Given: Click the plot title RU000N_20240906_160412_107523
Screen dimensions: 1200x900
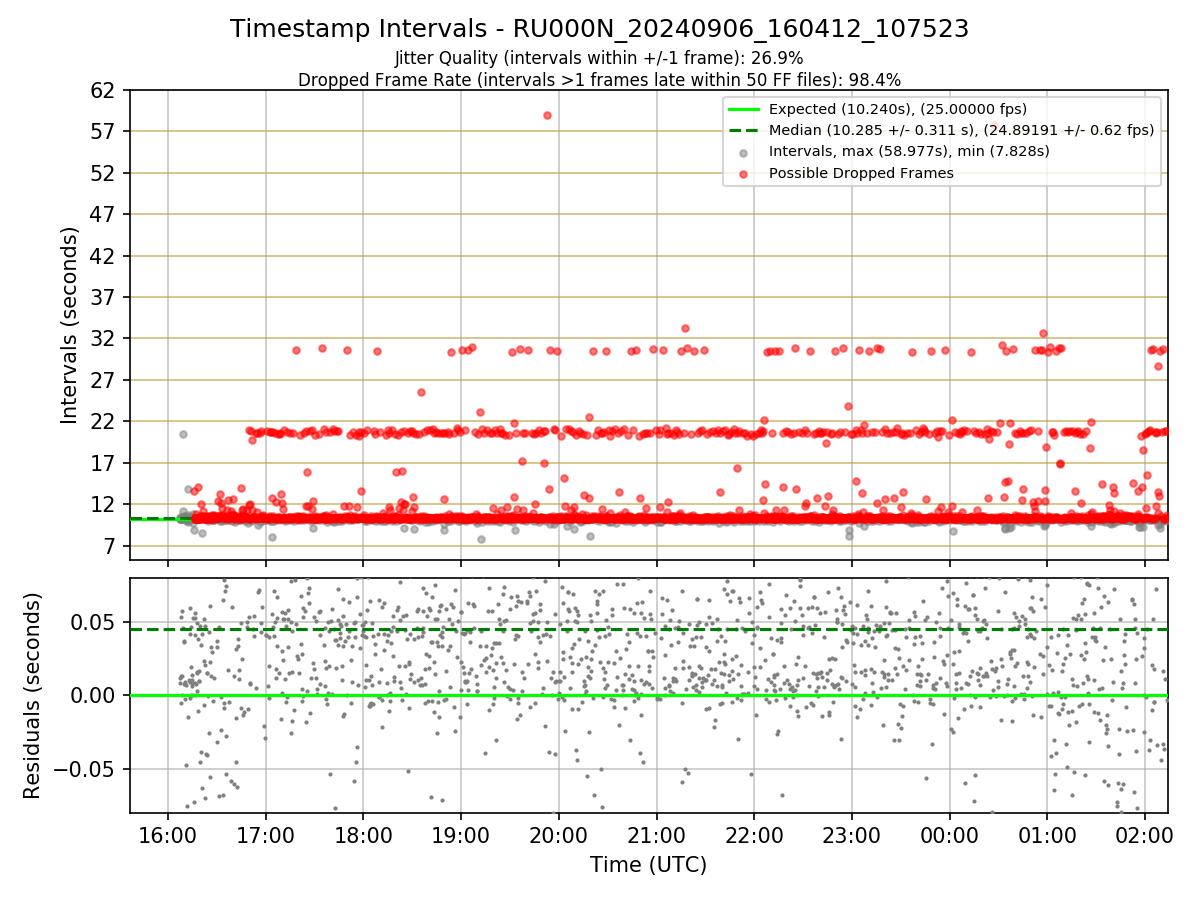Looking at the screenshot, I should coord(741,29).
